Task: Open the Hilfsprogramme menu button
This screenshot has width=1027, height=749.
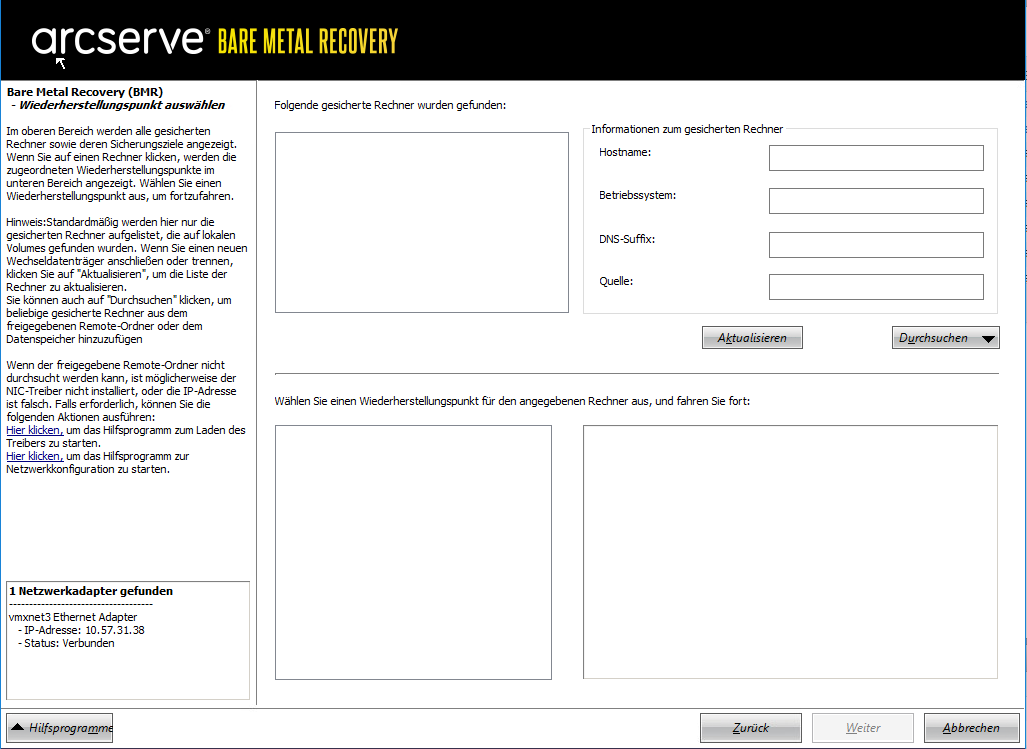Action: [60, 727]
